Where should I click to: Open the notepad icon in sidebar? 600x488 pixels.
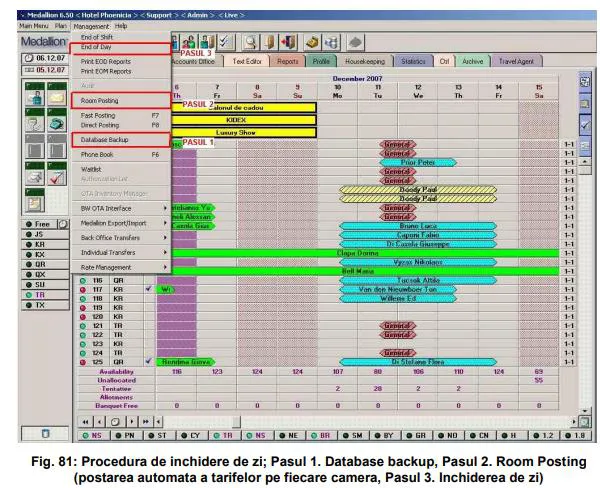pos(34,200)
